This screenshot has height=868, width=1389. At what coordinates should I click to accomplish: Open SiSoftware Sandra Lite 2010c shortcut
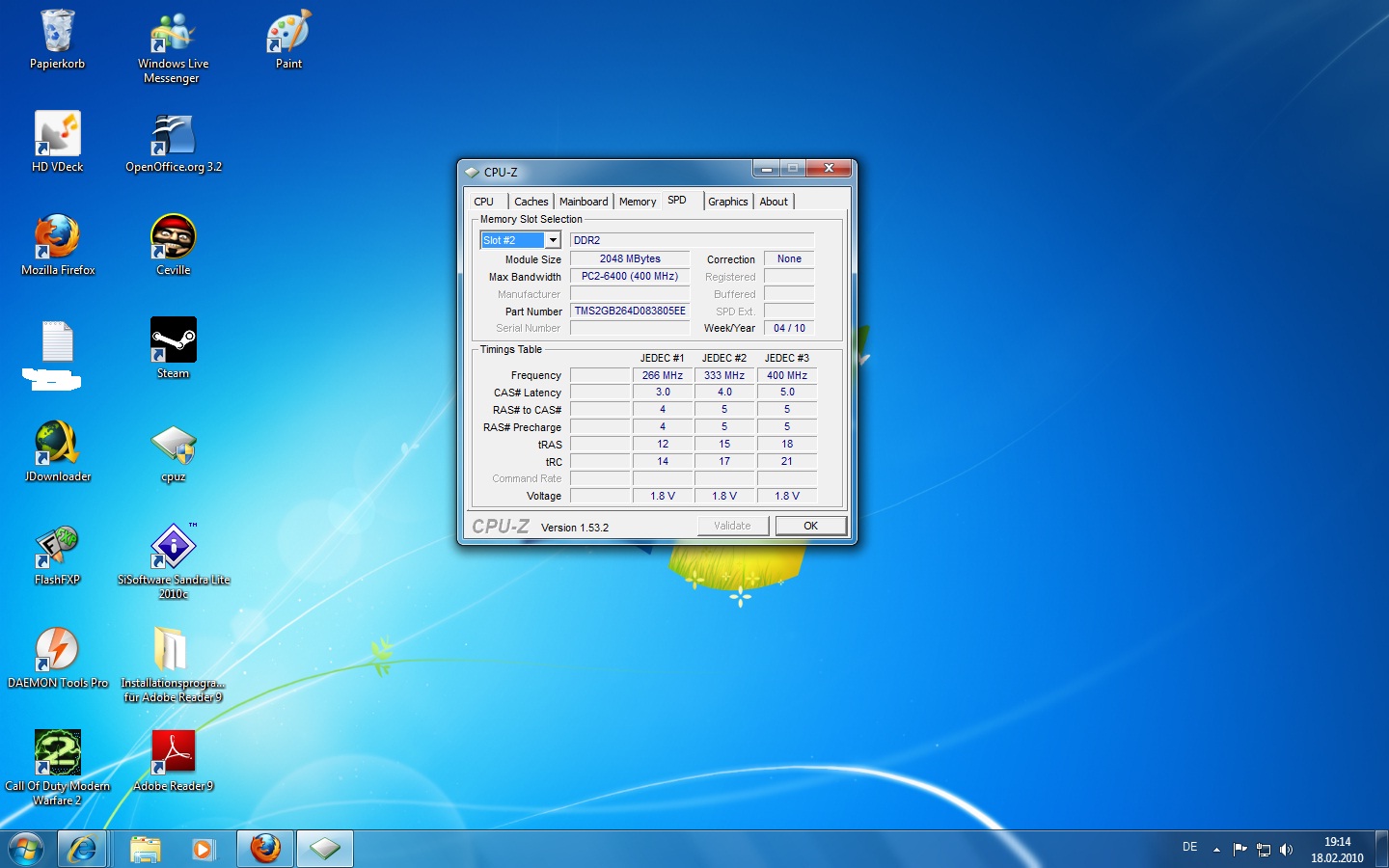pyautogui.click(x=174, y=561)
